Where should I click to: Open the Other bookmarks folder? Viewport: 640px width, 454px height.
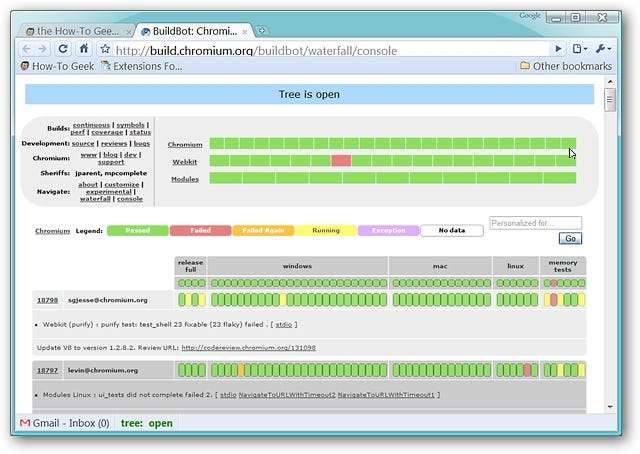pos(566,66)
